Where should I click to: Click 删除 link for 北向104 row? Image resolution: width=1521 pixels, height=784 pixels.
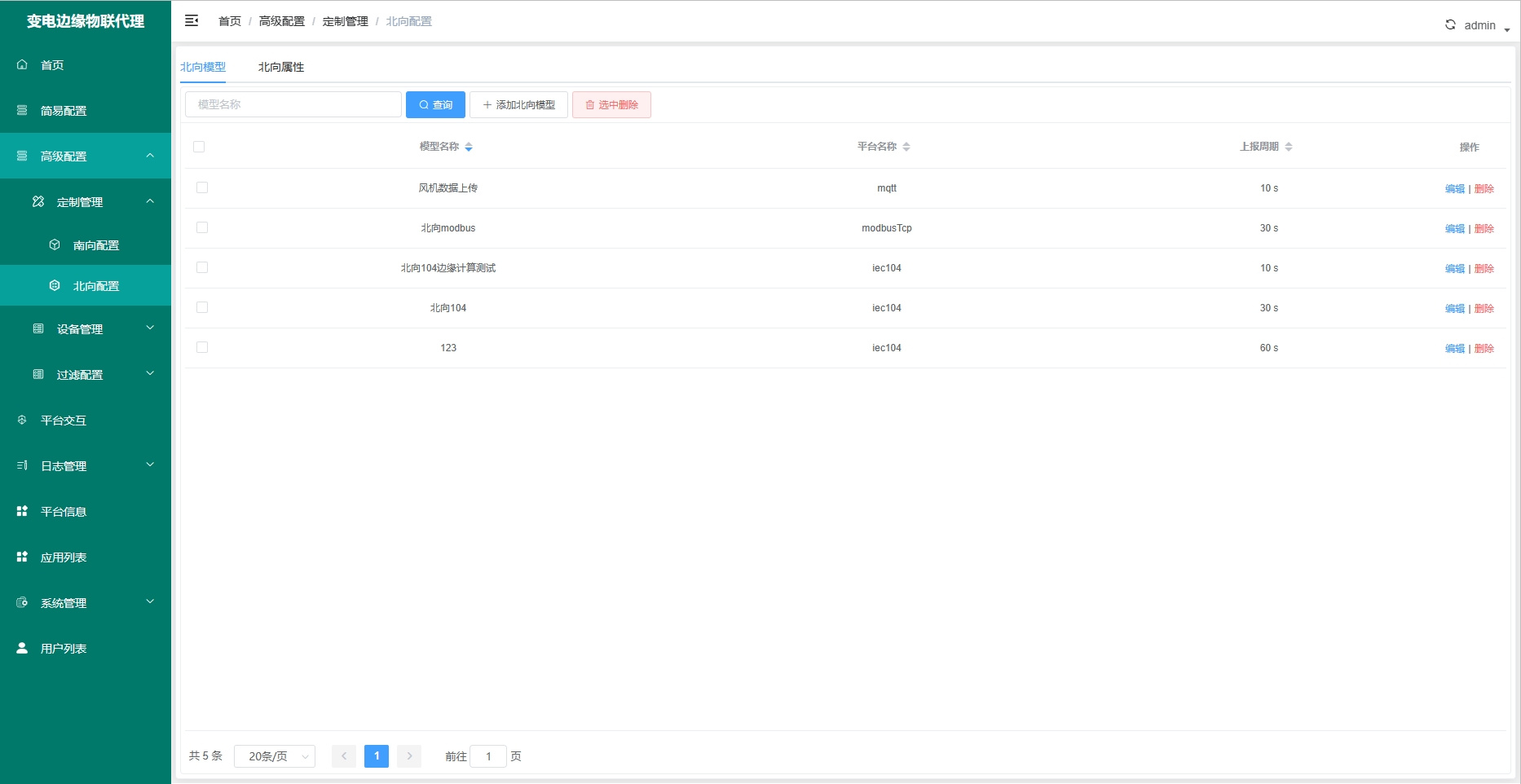coord(1484,309)
